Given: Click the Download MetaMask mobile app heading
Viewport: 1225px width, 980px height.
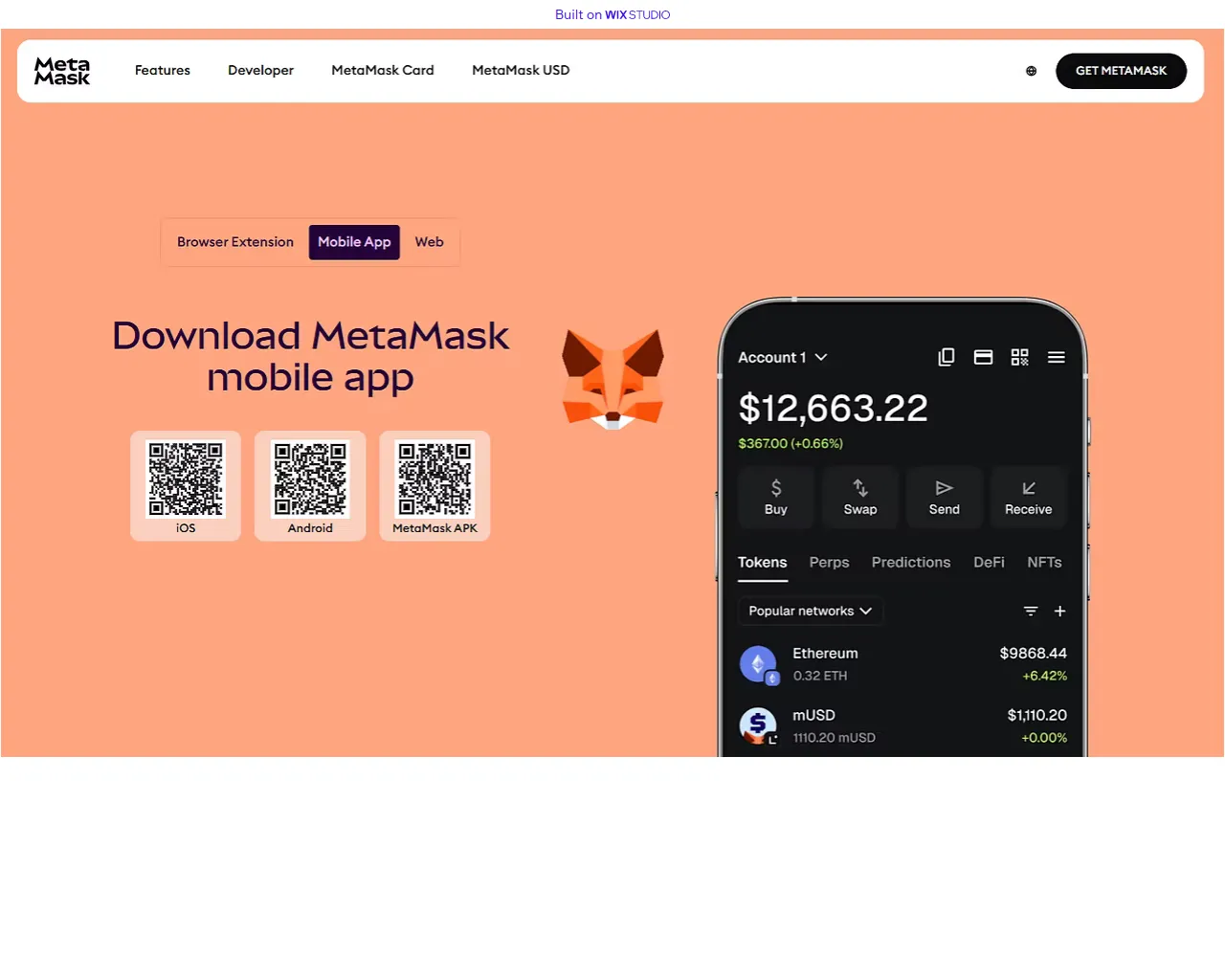Looking at the screenshot, I should (310, 357).
